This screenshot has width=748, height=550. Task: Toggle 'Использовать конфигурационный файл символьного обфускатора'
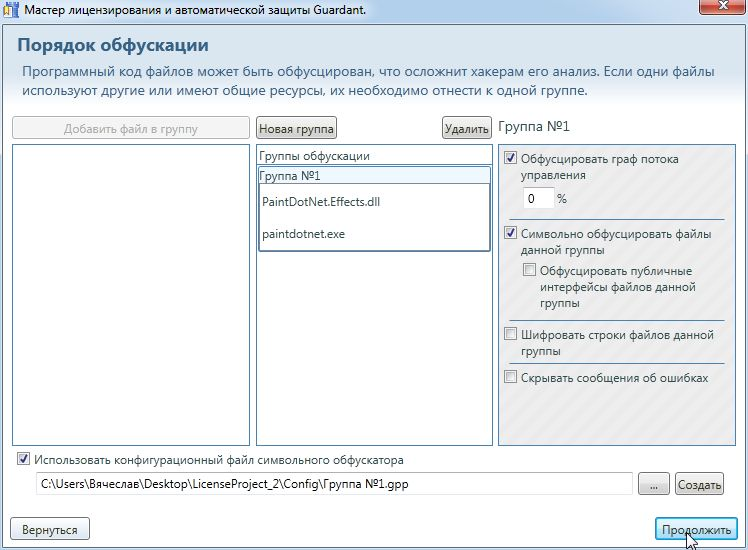(23, 460)
